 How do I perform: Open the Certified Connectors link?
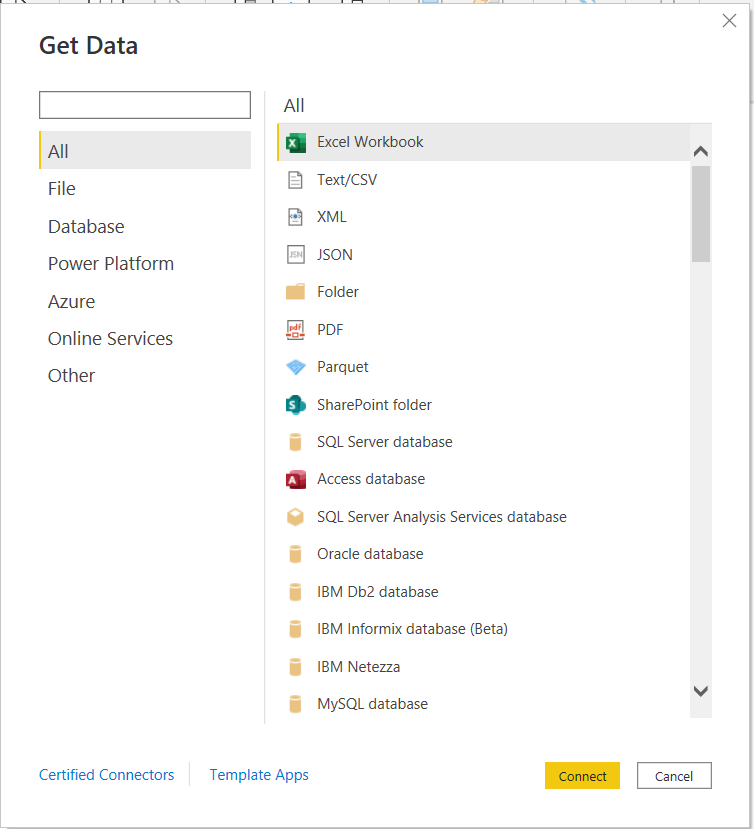pyautogui.click(x=106, y=775)
